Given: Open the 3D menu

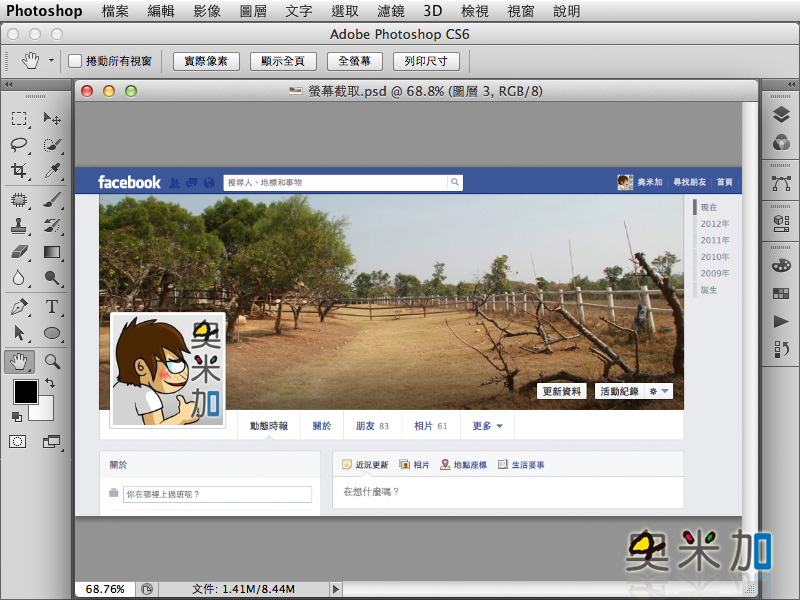Looking at the screenshot, I should 433,11.
